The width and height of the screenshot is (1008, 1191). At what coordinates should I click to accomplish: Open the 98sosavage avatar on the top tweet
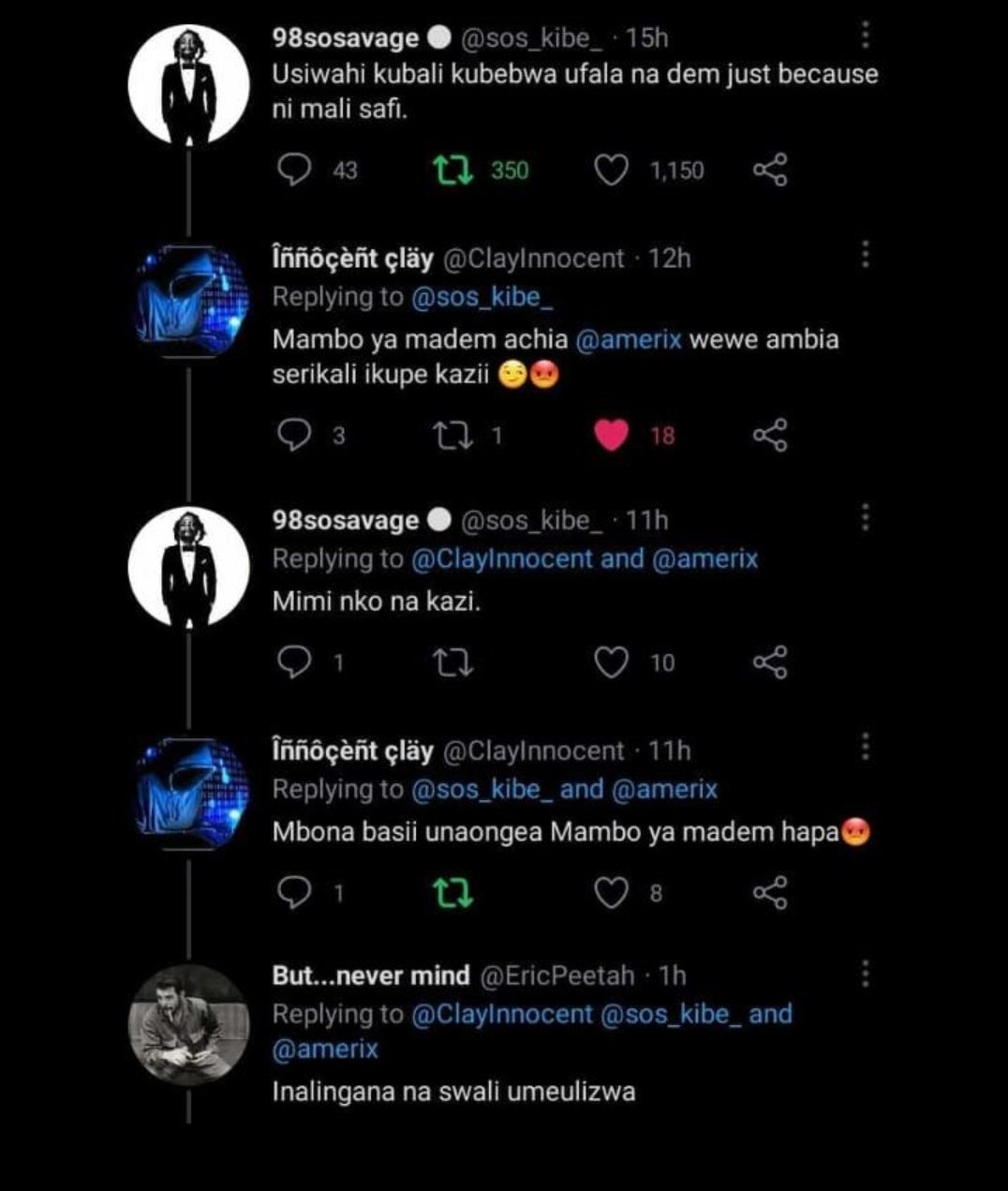click(x=188, y=84)
